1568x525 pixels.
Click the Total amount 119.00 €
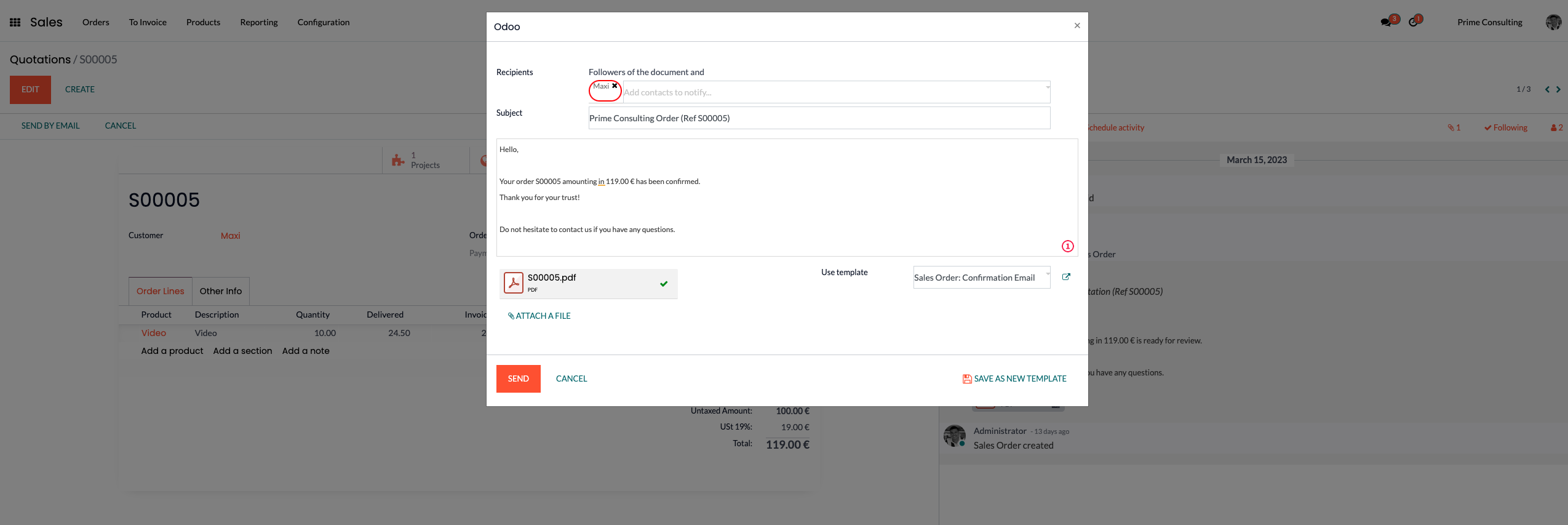tap(787, 444)
